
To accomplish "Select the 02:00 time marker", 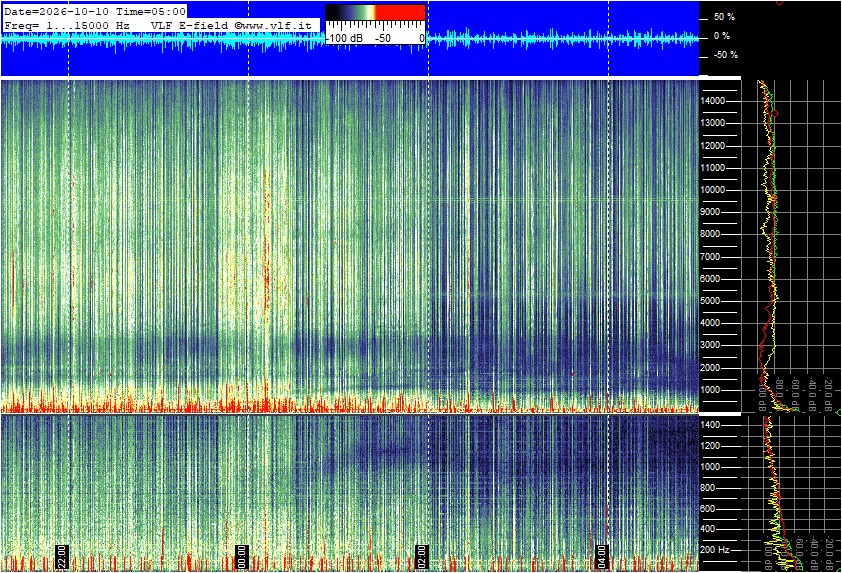I will (x=422, y=557).
